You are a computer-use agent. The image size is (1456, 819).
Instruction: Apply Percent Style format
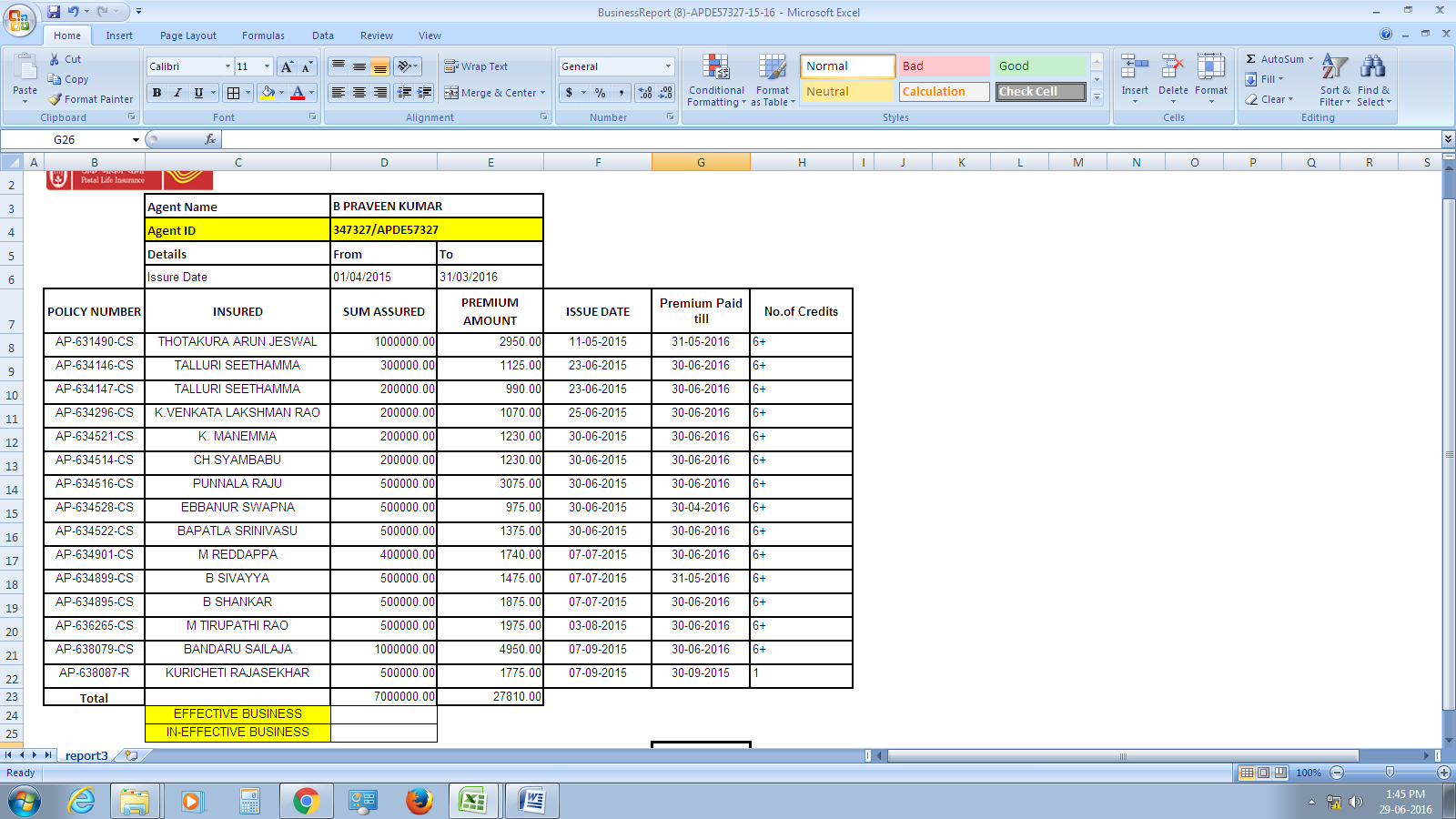pos(601,93)
